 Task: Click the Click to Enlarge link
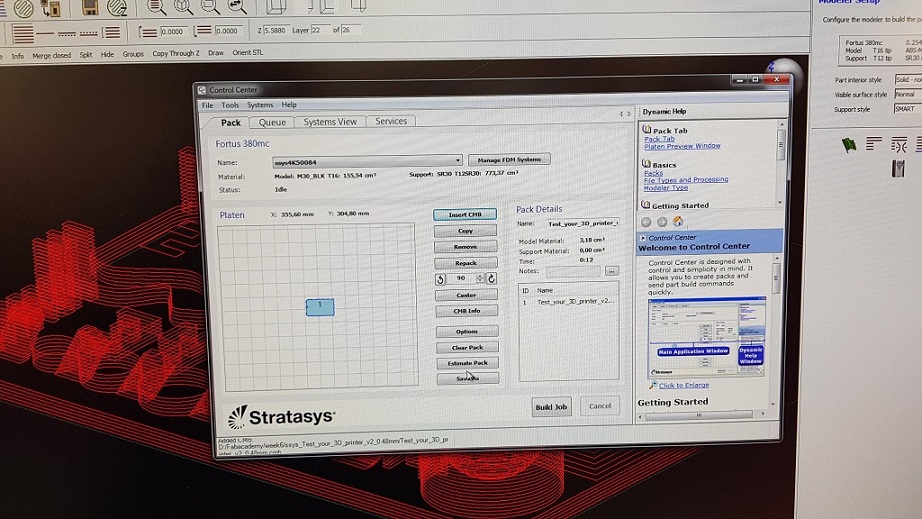684,386
